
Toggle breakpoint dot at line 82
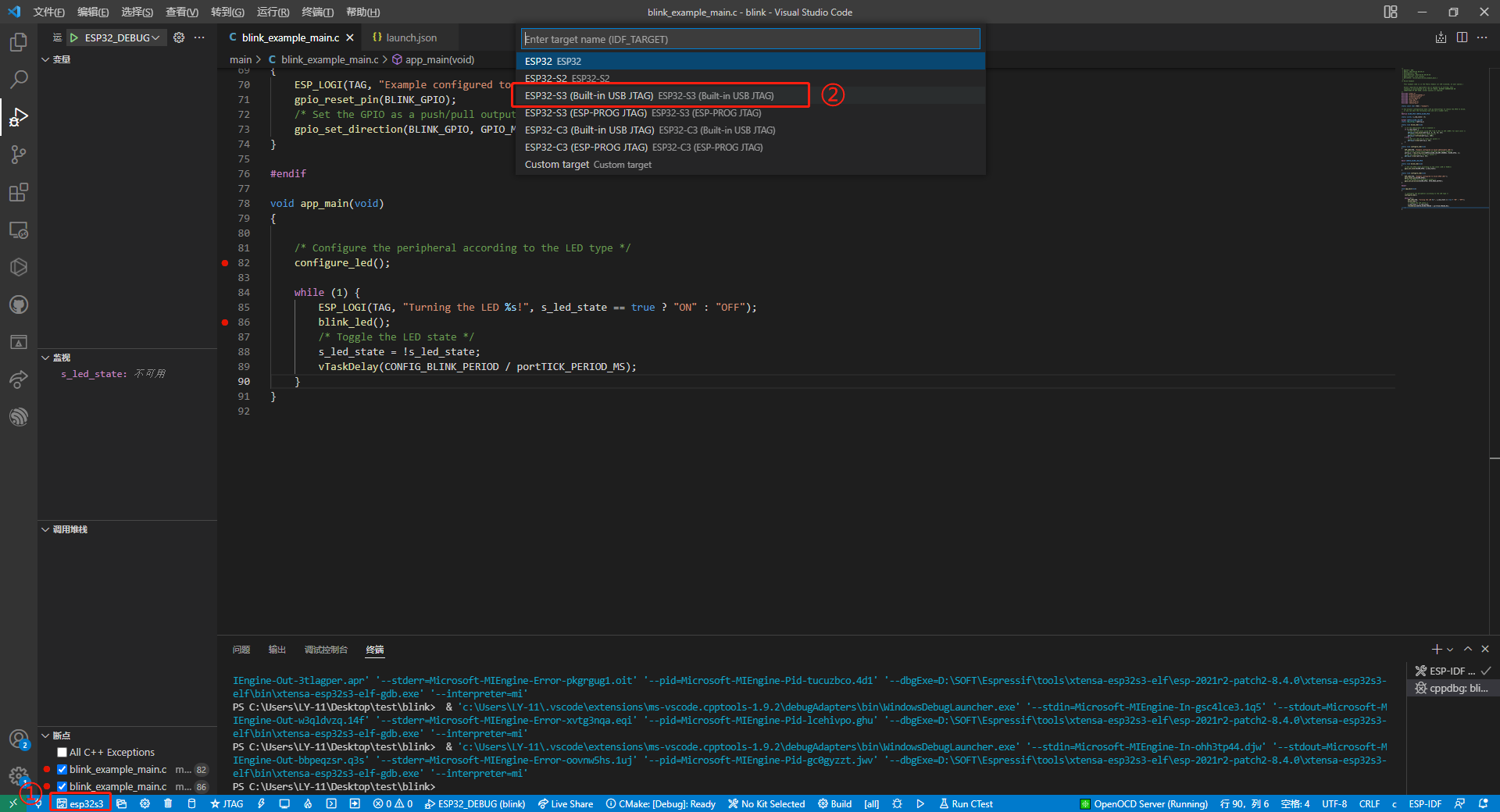pos(225,263)
